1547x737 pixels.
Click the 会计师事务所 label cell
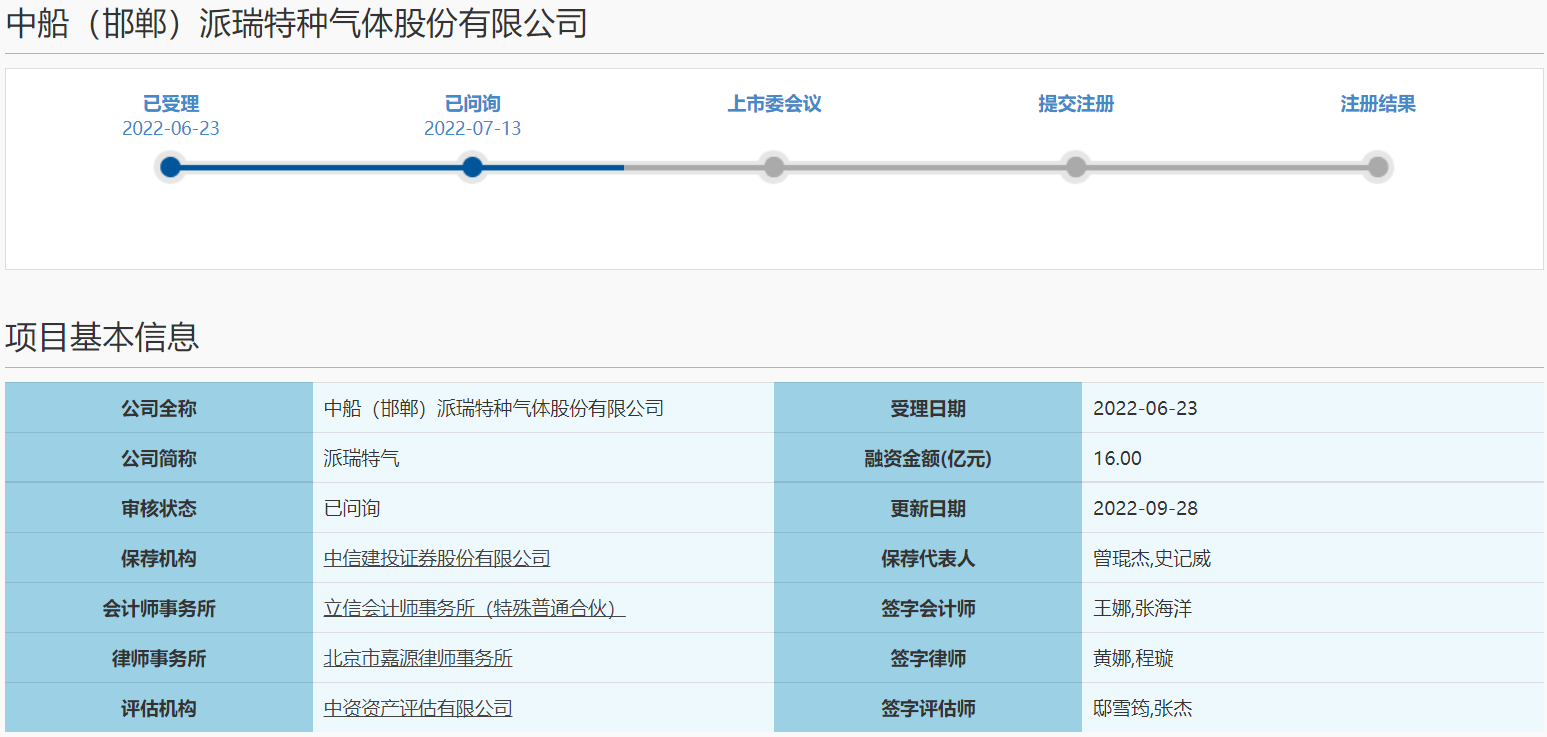159,608
